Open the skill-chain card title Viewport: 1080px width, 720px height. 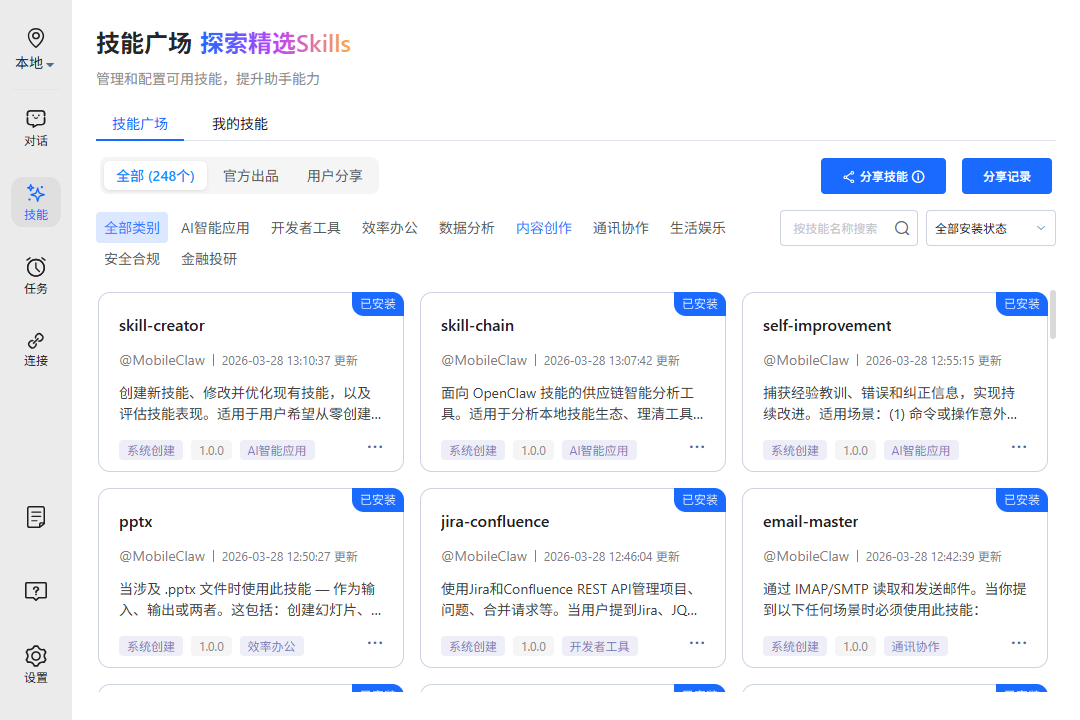point(477,326)
